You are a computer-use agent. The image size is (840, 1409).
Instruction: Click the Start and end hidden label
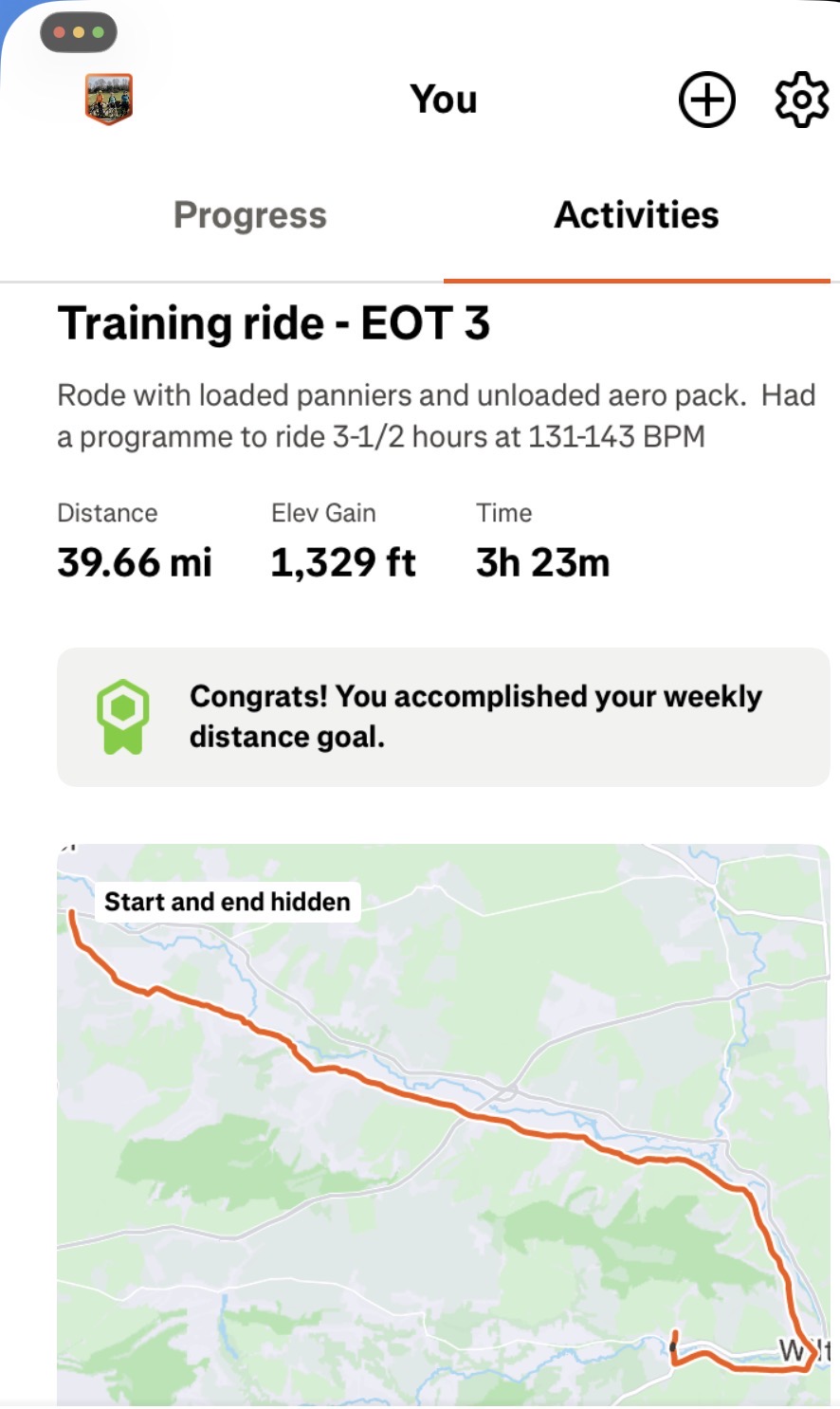228,902
